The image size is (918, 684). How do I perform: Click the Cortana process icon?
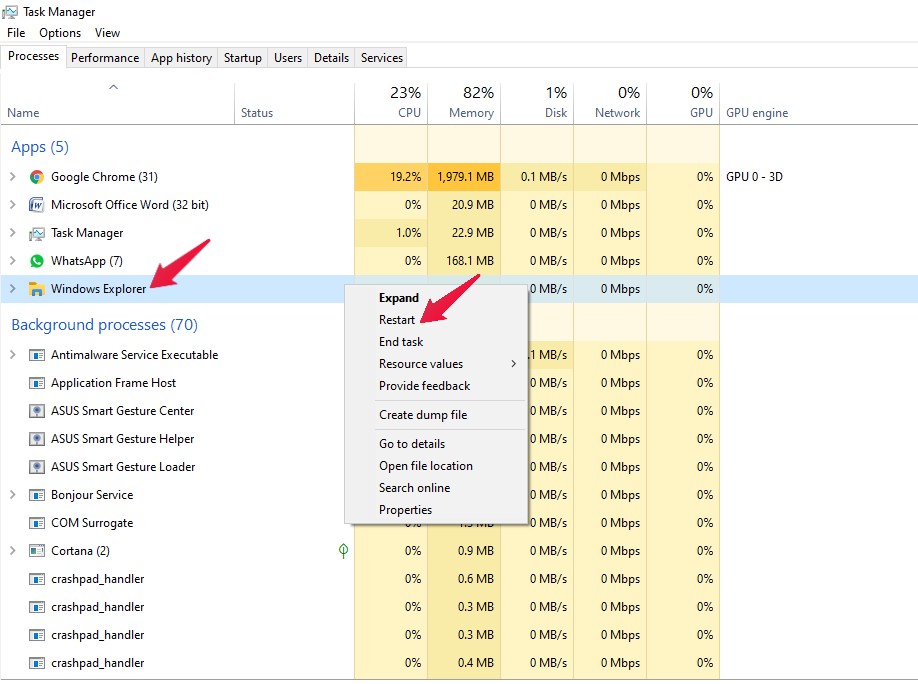(37, 551)
